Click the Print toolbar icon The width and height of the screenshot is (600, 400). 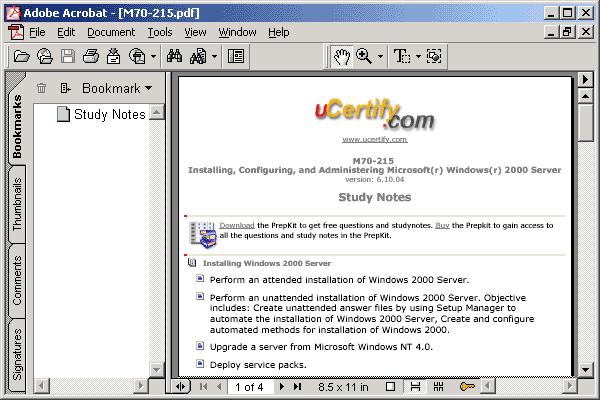tap(91, 57)
